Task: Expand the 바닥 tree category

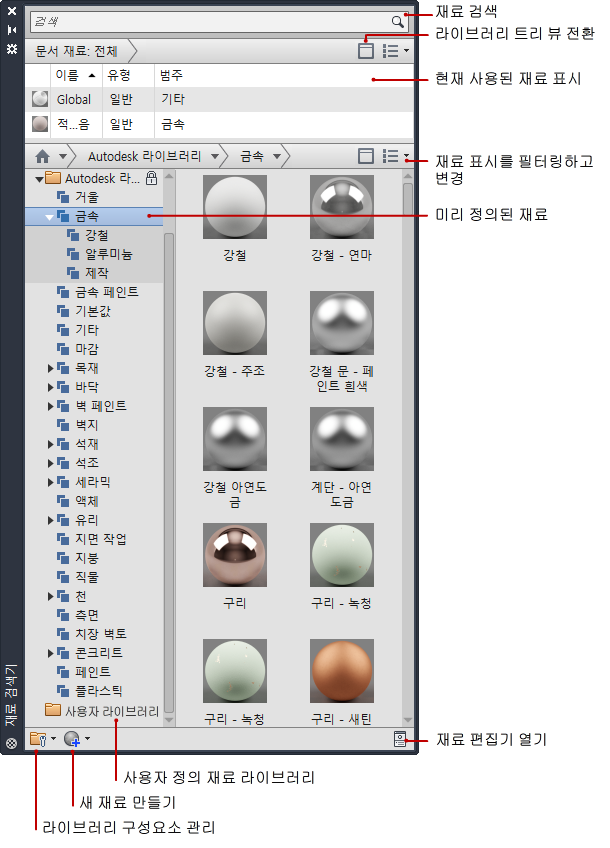Action: pyautogui.click(x=50, y=387)
